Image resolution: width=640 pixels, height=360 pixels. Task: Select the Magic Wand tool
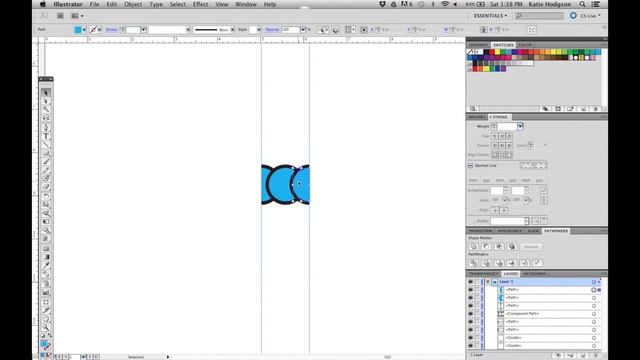click(46, 109)
